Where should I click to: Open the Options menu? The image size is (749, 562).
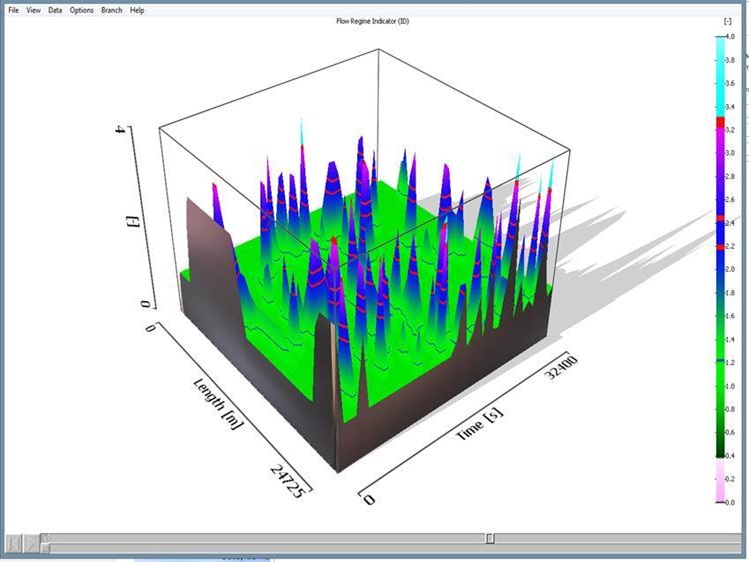[81, 10]
